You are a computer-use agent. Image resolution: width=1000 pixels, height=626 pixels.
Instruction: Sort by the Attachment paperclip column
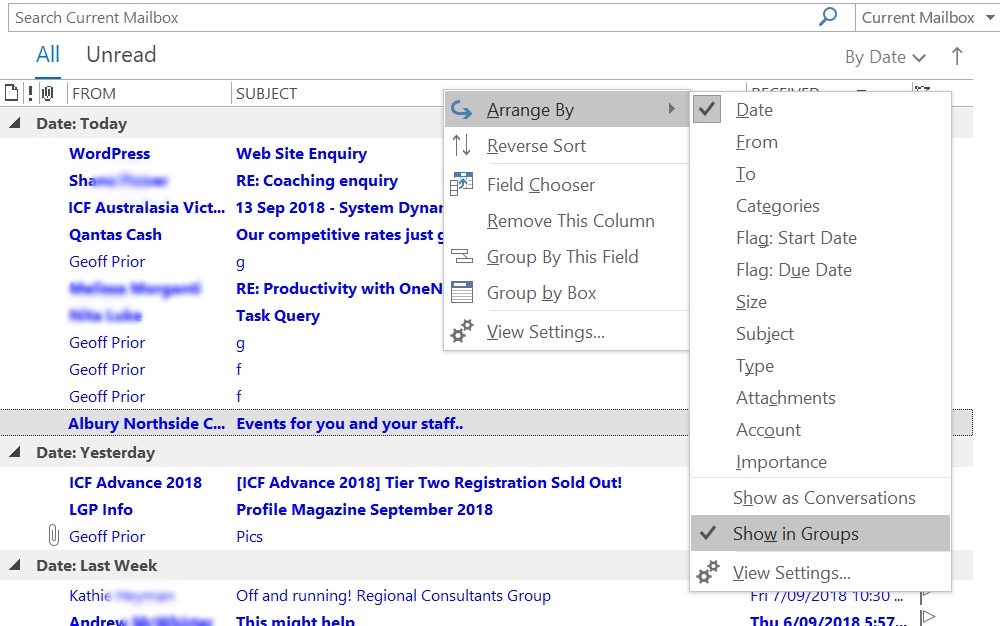pos(47,93)
